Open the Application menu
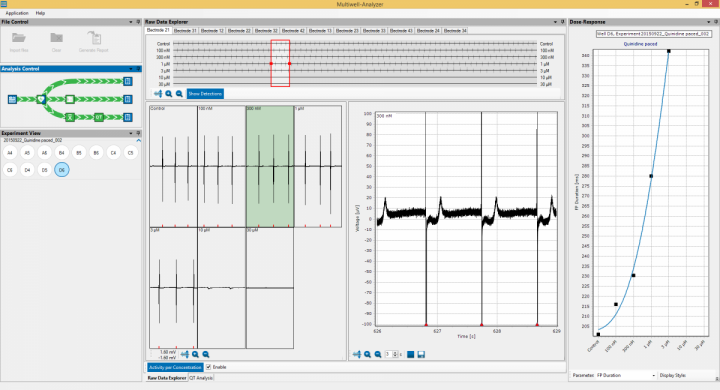720x390 pixels. point(17,13)
